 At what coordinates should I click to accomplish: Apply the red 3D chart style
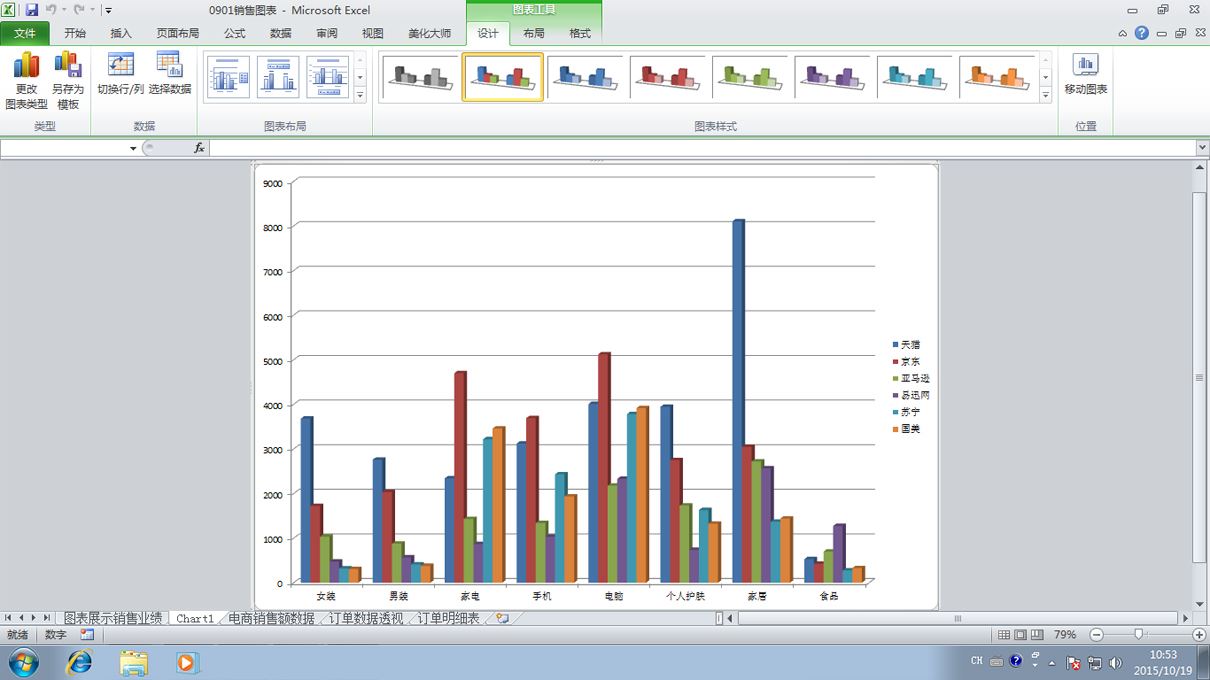pos(667,77)
